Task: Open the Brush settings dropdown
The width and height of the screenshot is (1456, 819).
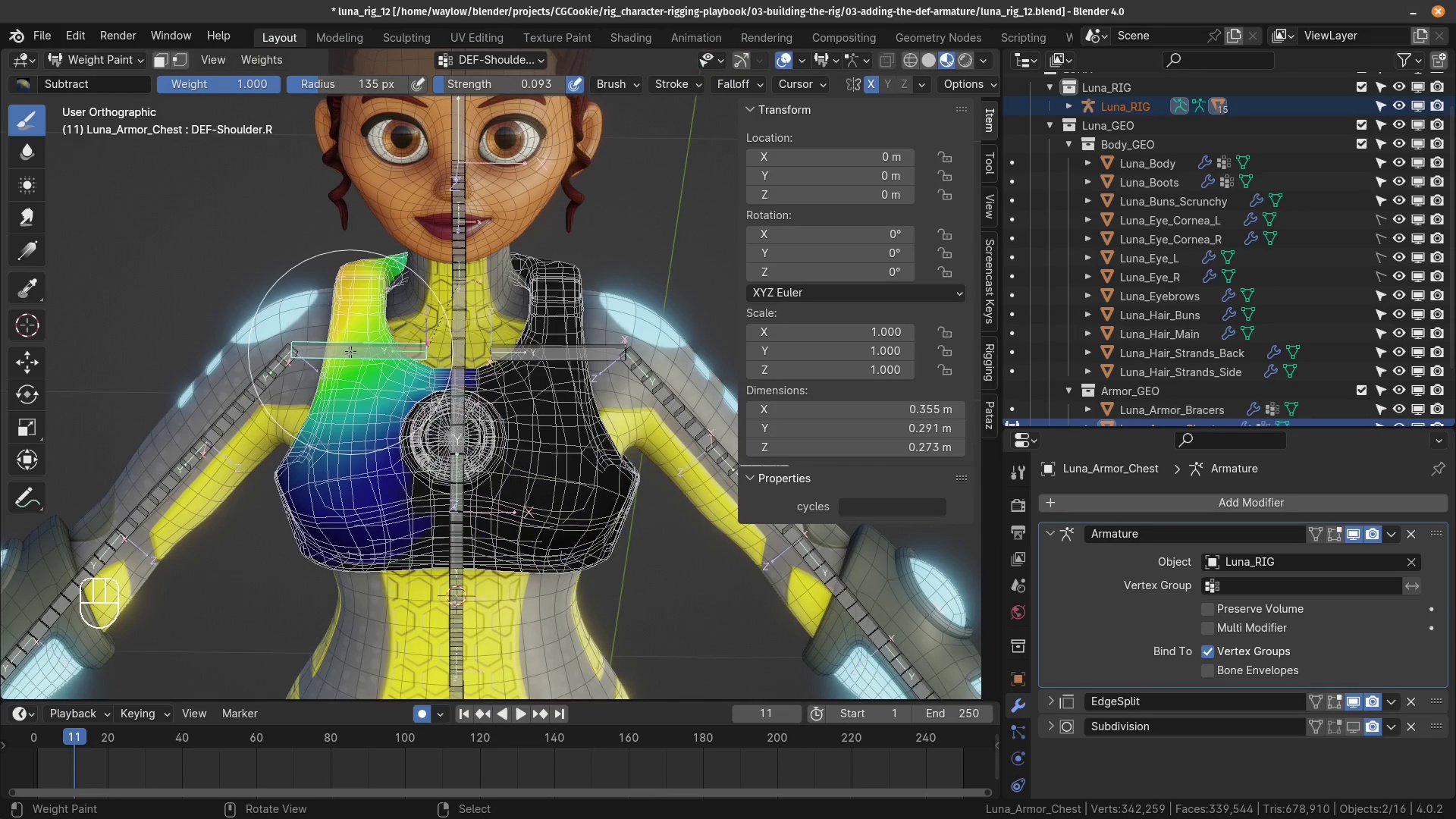Action: [618, 84]
